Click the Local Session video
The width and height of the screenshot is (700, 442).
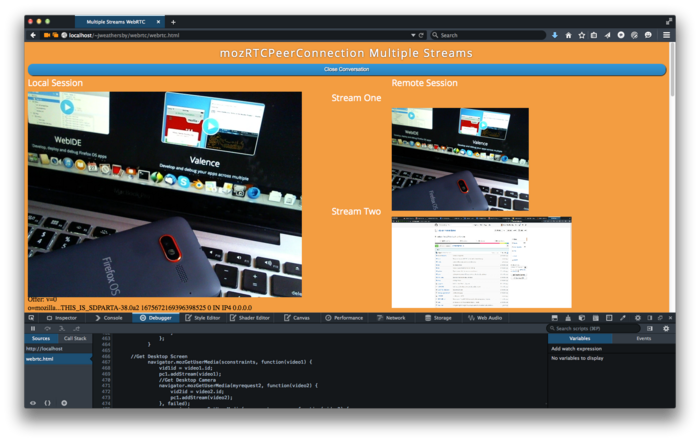(x=165, y=194)
